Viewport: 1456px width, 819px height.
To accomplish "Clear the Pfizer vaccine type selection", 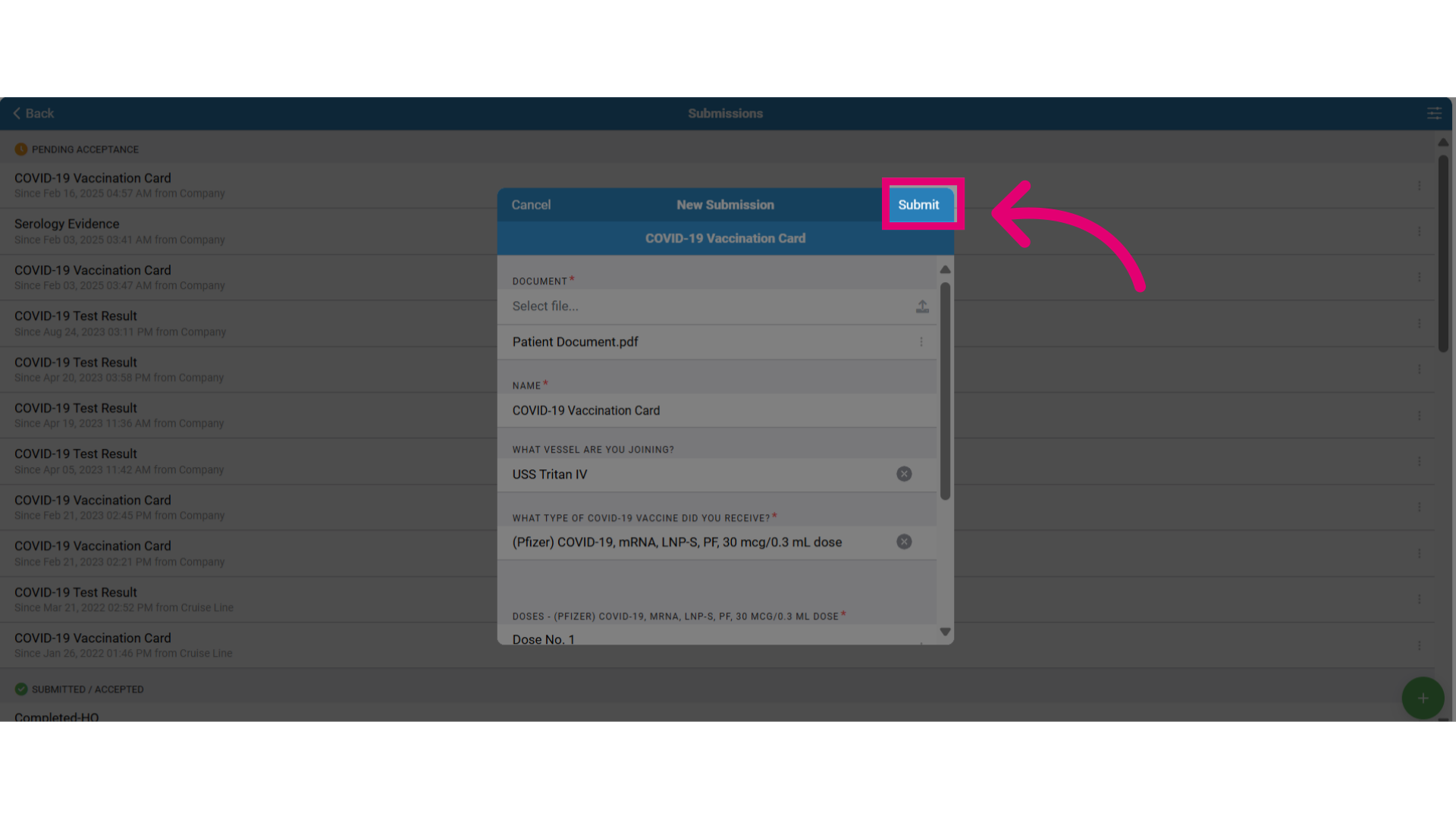I will (x=904, y=541).
